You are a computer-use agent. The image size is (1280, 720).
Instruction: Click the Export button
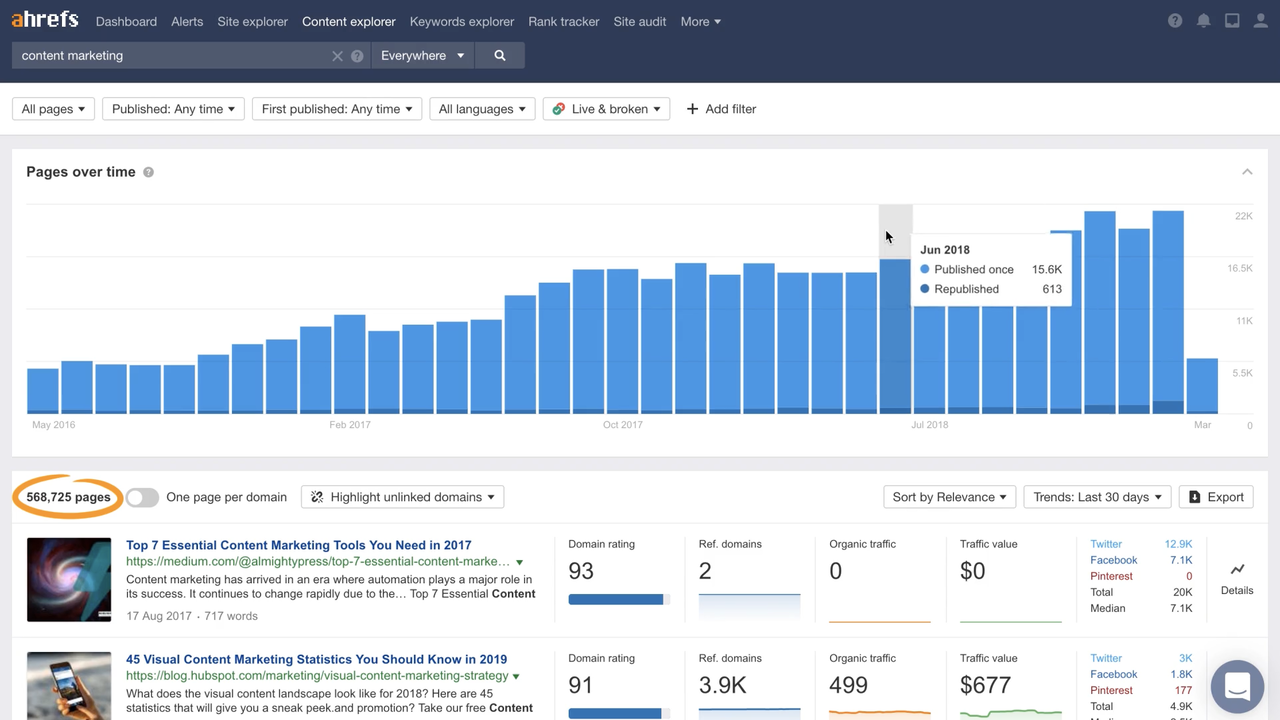point(1216,497)
